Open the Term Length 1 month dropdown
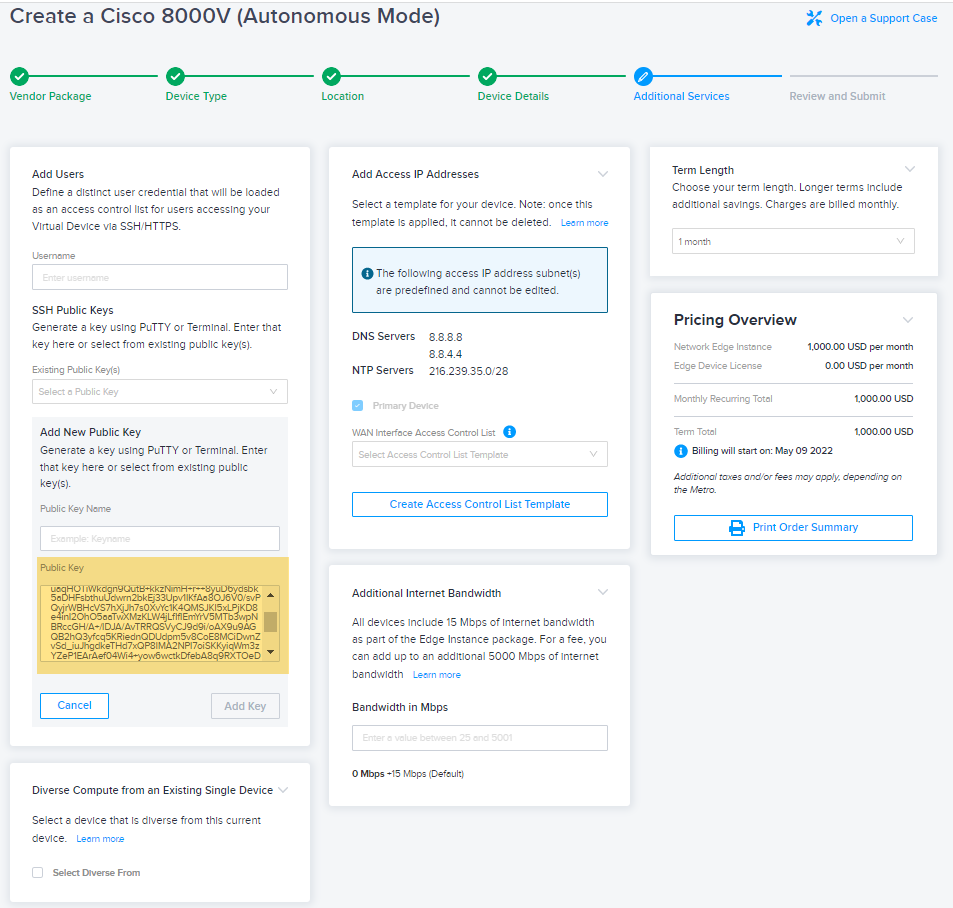This screenshot has width=953, height=908. tap(793, 241)
